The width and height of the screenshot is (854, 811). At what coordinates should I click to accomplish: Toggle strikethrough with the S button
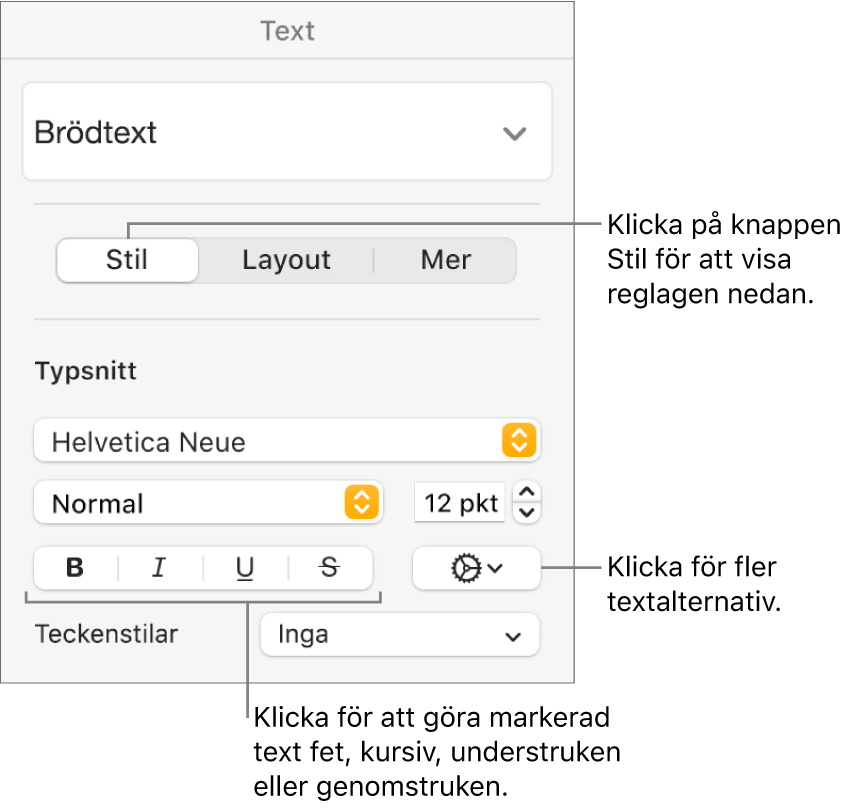pos(330,568)
